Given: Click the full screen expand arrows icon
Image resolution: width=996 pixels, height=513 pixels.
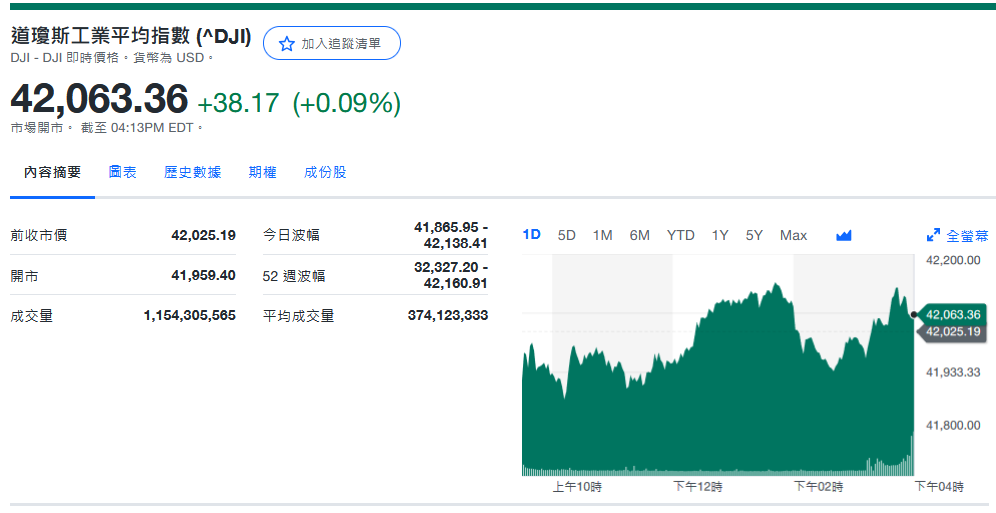Looking at the screenshot, I should click(933, 236).
